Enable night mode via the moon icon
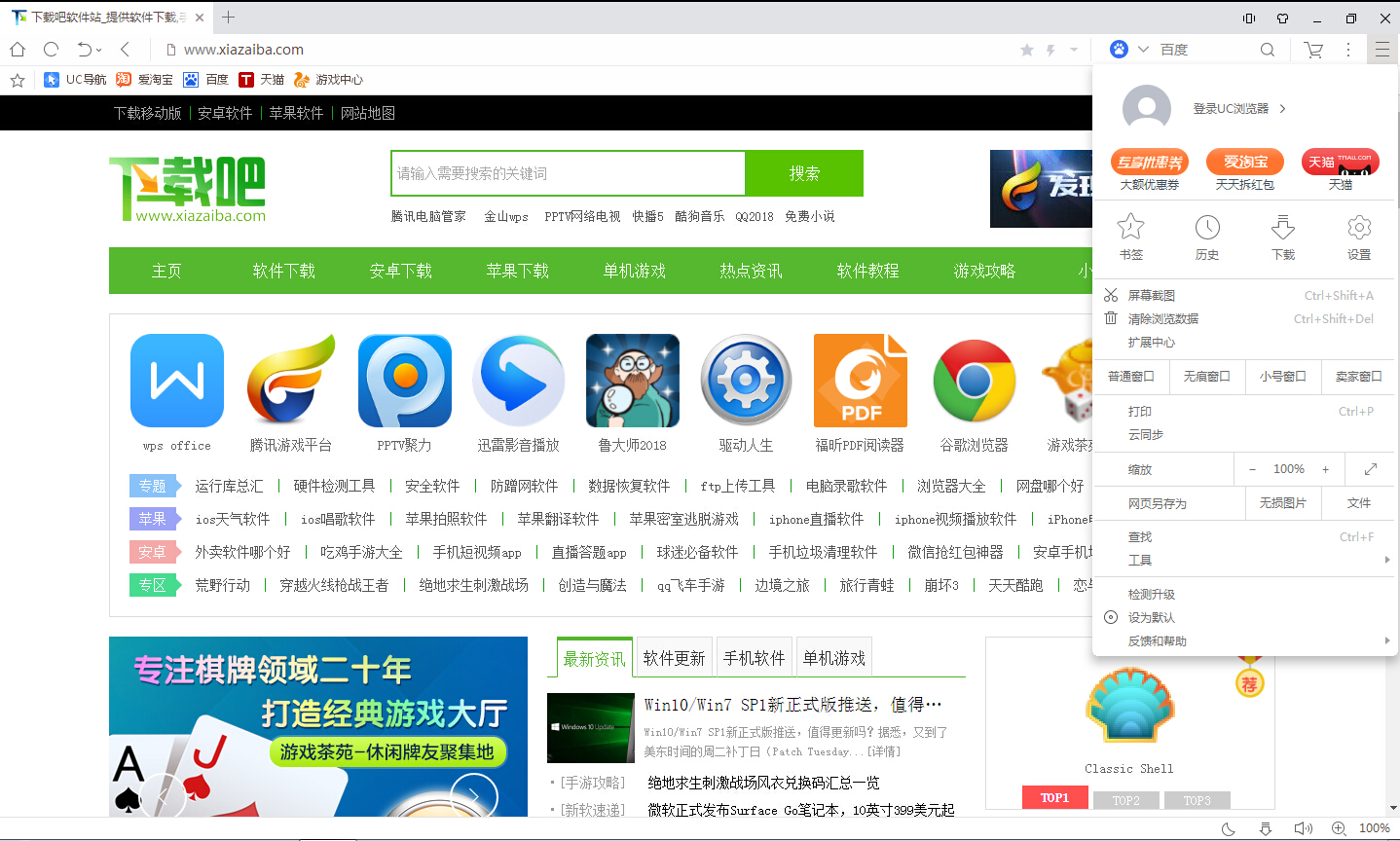1400x841 pixels. click(x=1228, y=827)
